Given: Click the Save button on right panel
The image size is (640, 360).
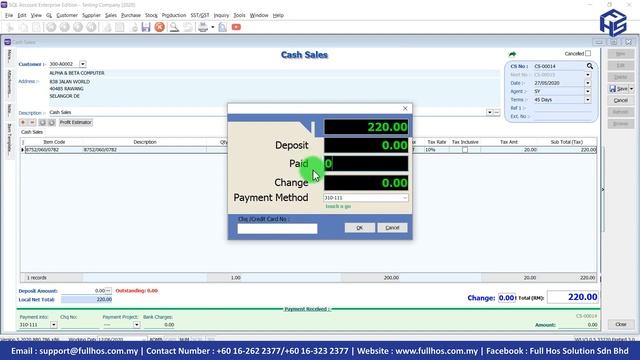Looking at the screenshot, I should [618, 89].
